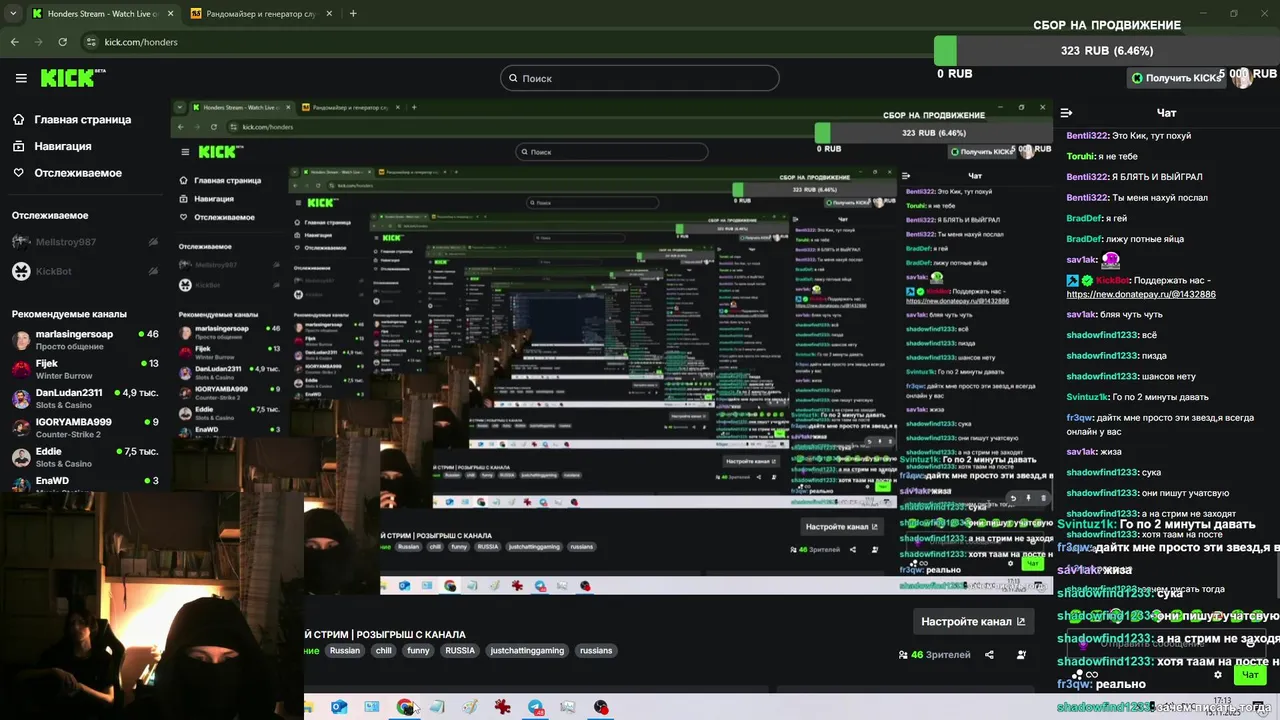Click the share icon under the stream
This screenshot has width=1280, height=720.
coord(989,655)
